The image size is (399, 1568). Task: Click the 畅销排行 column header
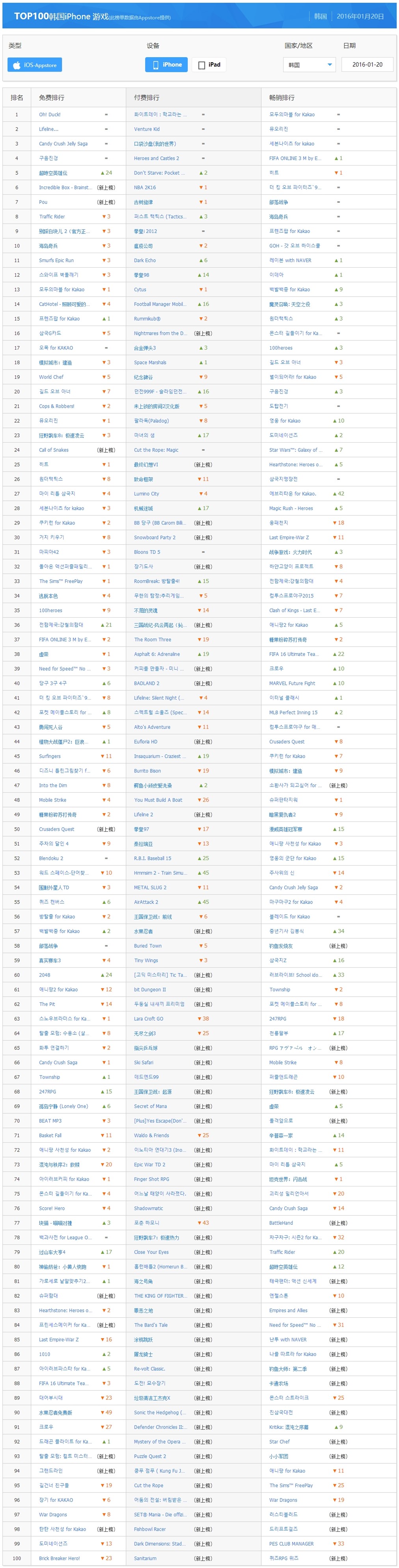282,98
